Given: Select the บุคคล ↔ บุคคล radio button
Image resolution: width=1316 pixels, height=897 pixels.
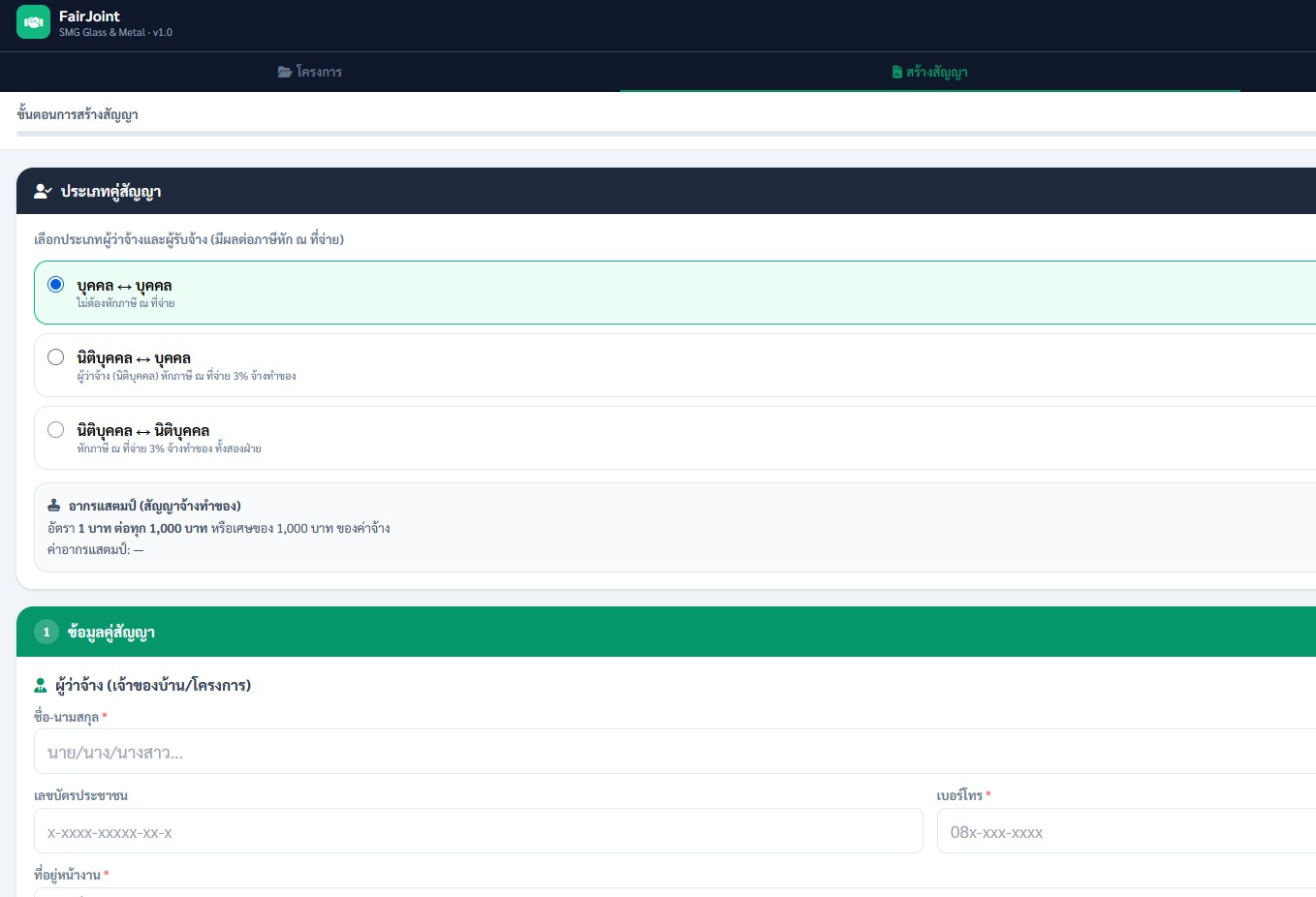Looking at the screenshot, I should click(x=56, y=284).
